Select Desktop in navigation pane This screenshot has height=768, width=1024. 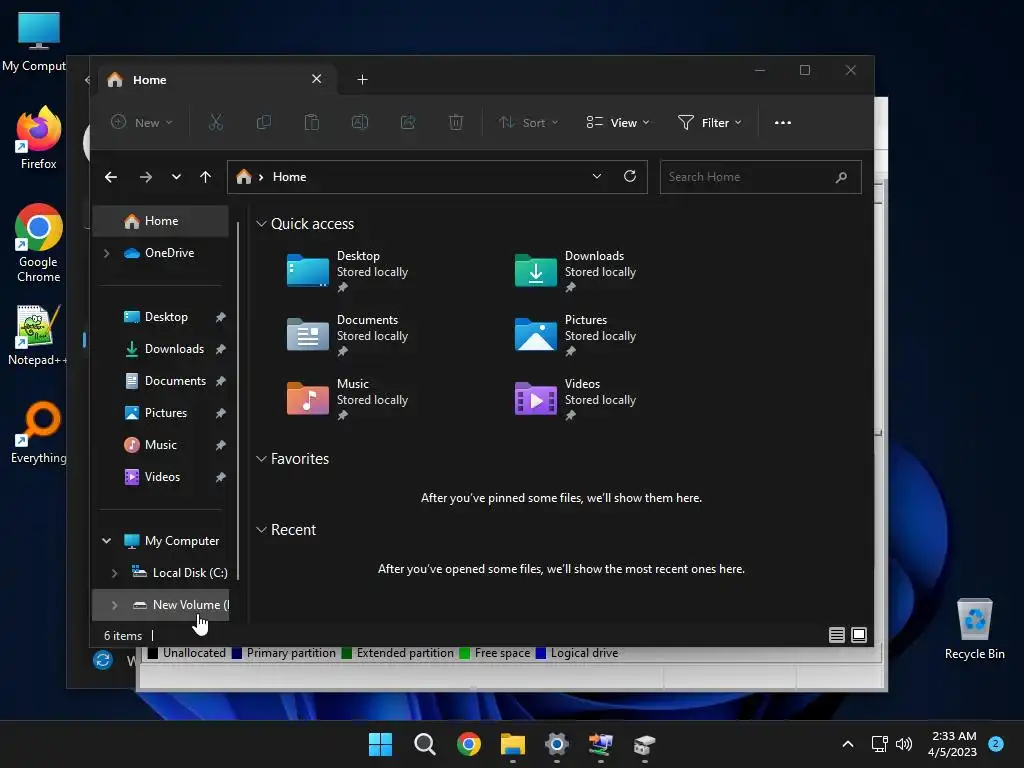click(161, 317)
